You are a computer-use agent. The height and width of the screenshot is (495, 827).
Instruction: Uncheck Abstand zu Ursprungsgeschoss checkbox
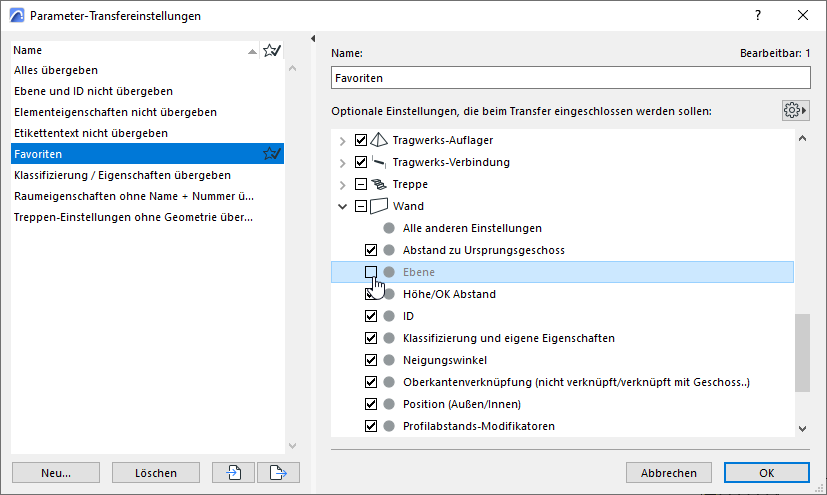coord(371,250)
